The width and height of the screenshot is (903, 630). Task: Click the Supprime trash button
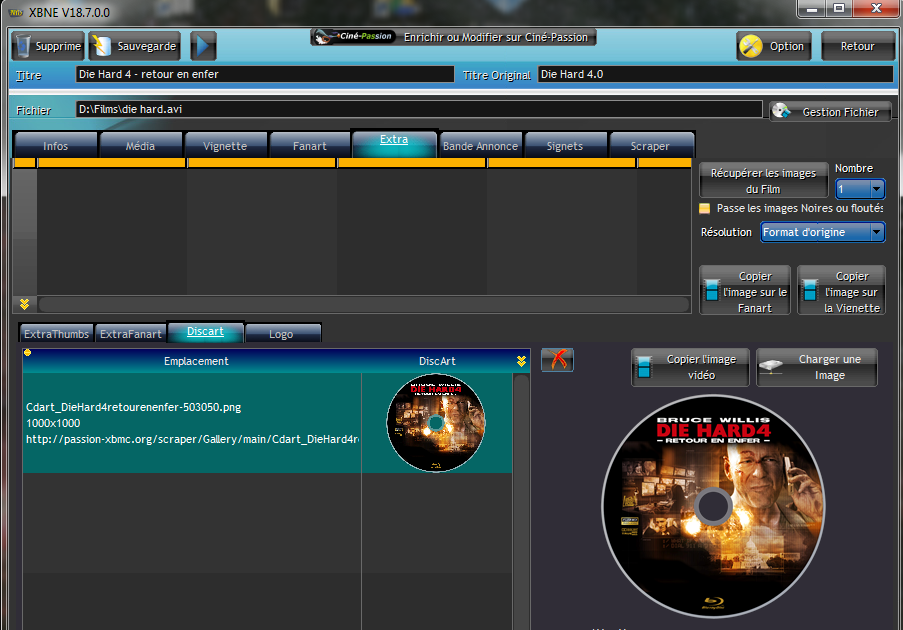click(x=48, y=46)
